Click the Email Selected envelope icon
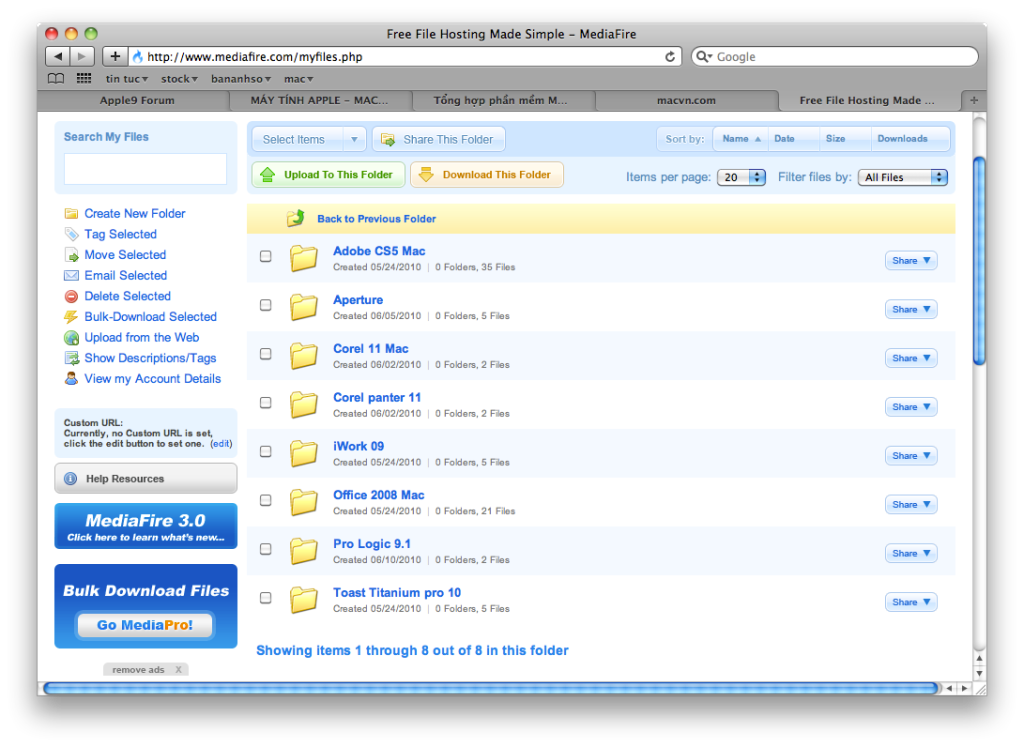Image resolution: width=1024 pixels, height=747 pixels. click(71, 276)
